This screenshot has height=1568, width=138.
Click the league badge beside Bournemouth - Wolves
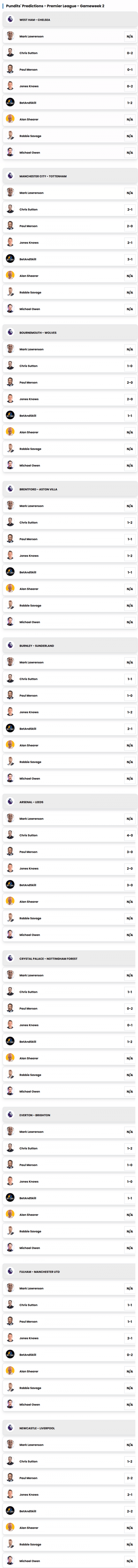click(10, 332)
